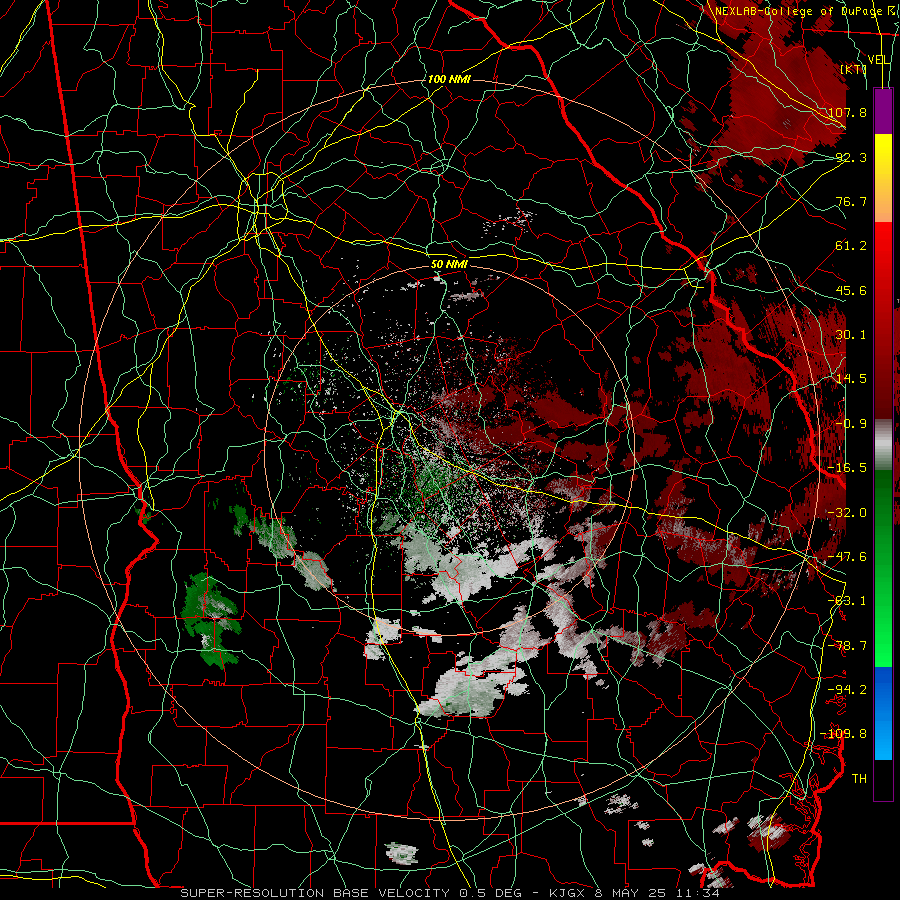
Task: Click the 76.7 legend value
Action: tap(851, 201)
